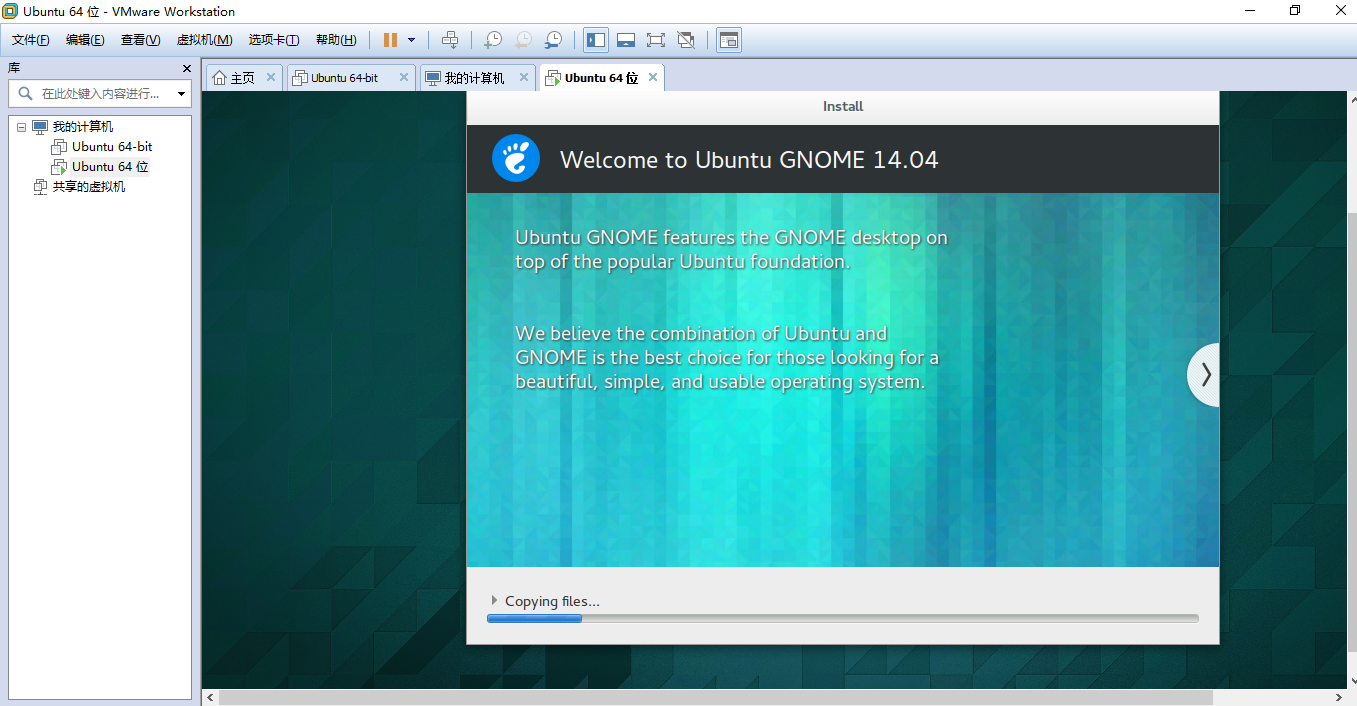Select Ubuntu 64-bit in the library tree
The width and height of the screenshot is (1357, 706).
click(112, 147)
